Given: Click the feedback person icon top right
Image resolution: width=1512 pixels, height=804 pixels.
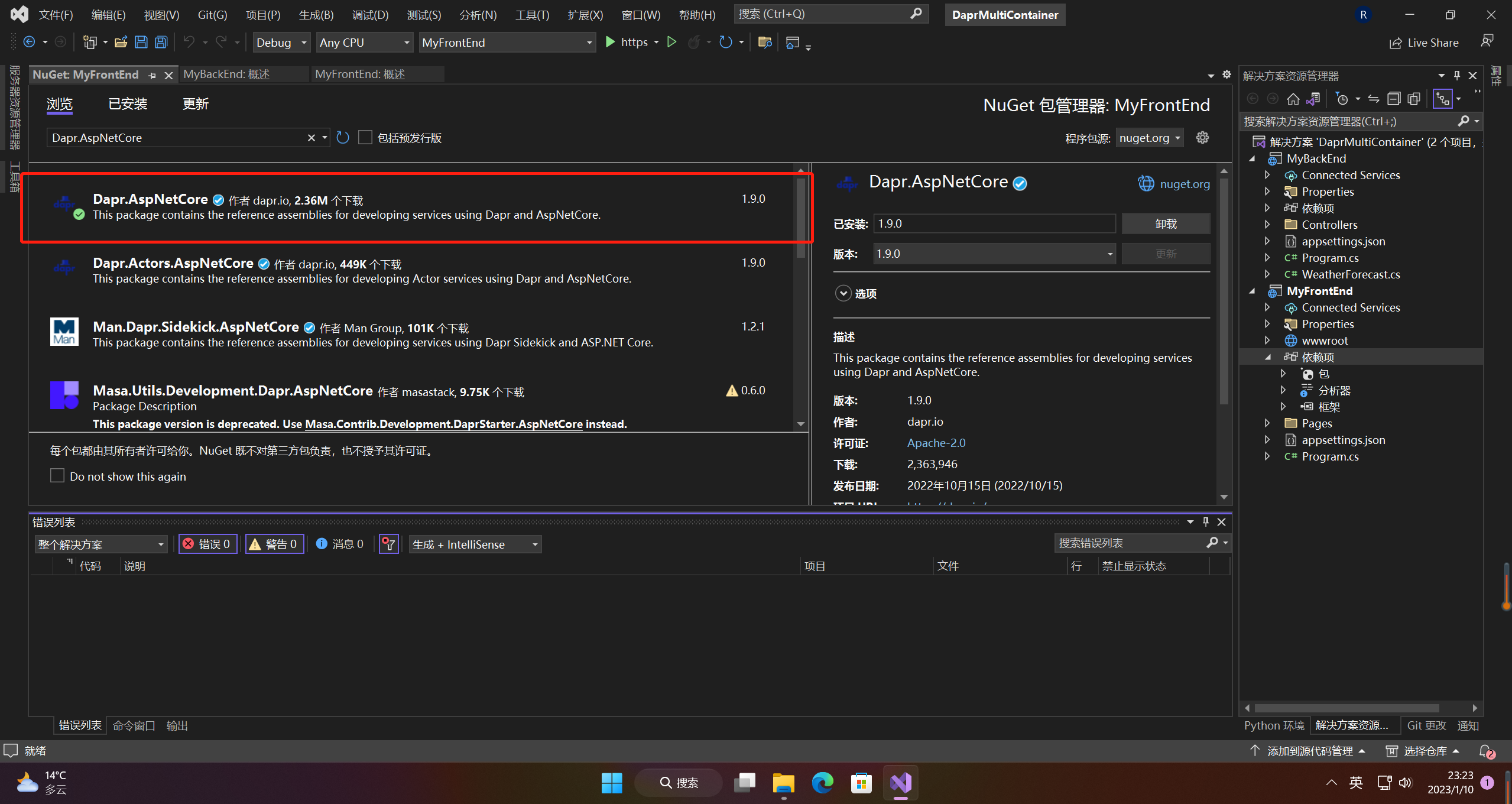Looking at the screenshot, I should [1487, 41].
